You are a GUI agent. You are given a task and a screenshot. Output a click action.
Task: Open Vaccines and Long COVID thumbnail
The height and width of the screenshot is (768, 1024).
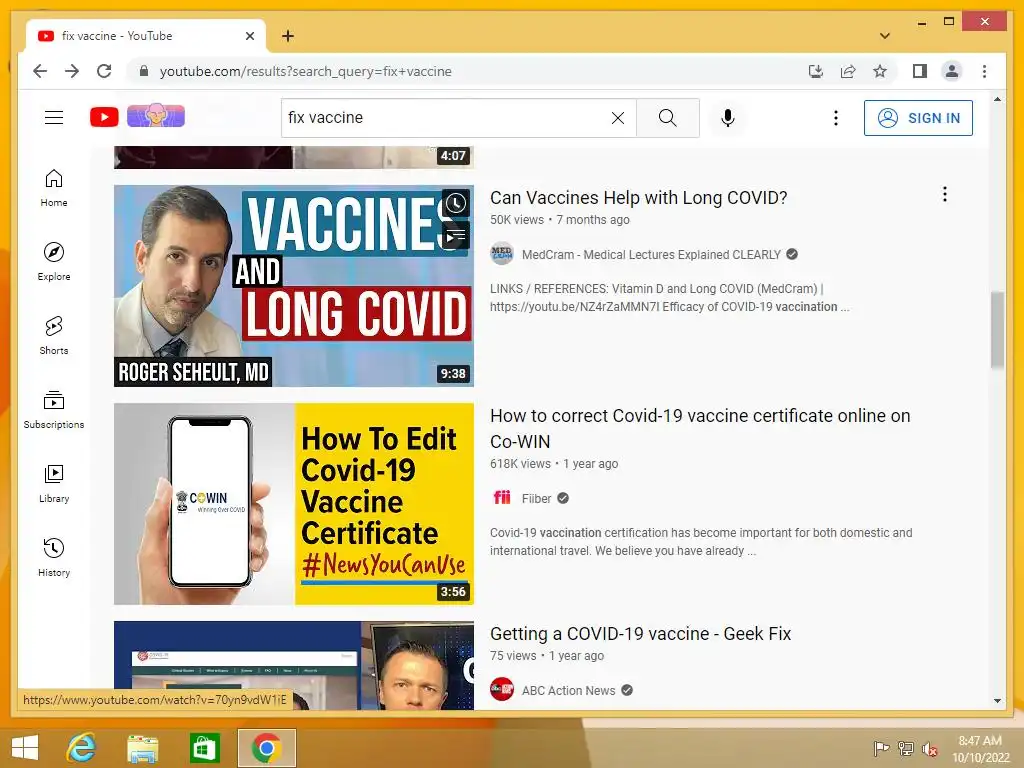pyautogui.click(x=294, y=286)
